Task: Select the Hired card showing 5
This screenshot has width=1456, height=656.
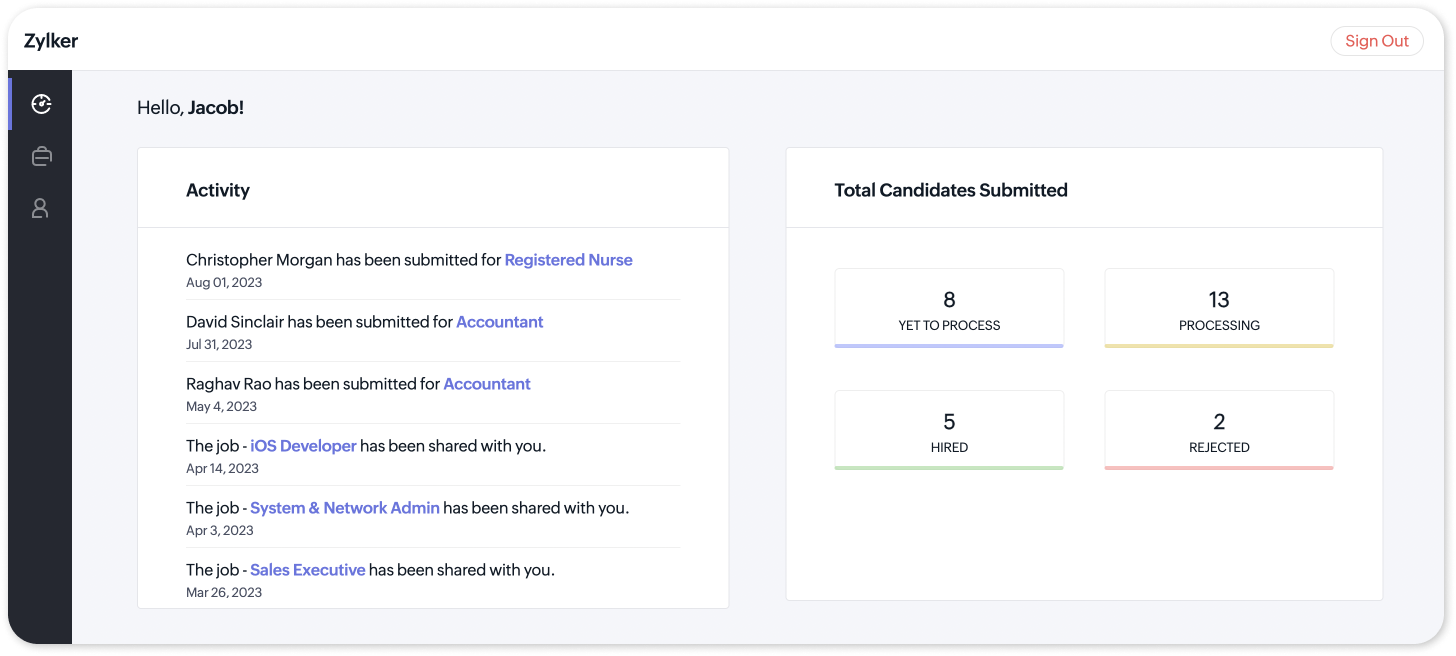Action: pos(949,430)
